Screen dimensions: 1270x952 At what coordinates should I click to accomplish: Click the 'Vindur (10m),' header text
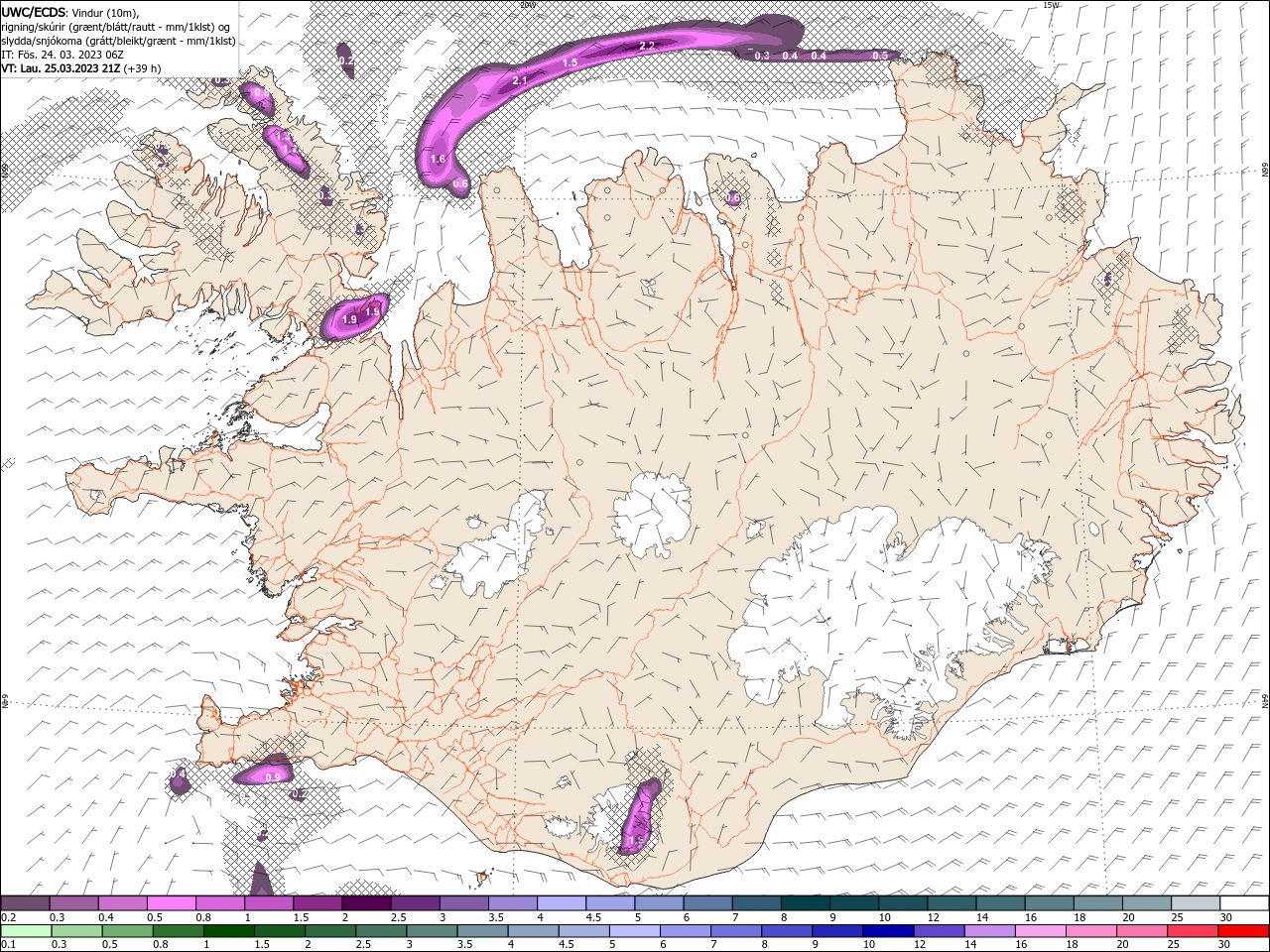(106, 12)
